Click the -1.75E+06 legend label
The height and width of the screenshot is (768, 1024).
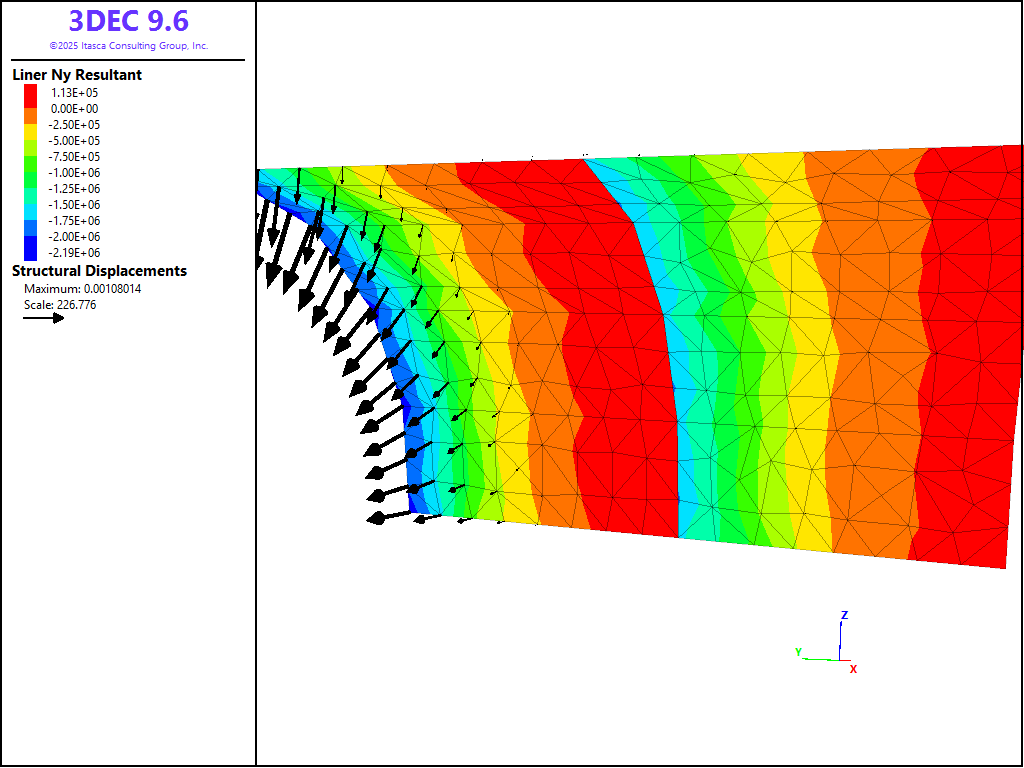[75, 221]
